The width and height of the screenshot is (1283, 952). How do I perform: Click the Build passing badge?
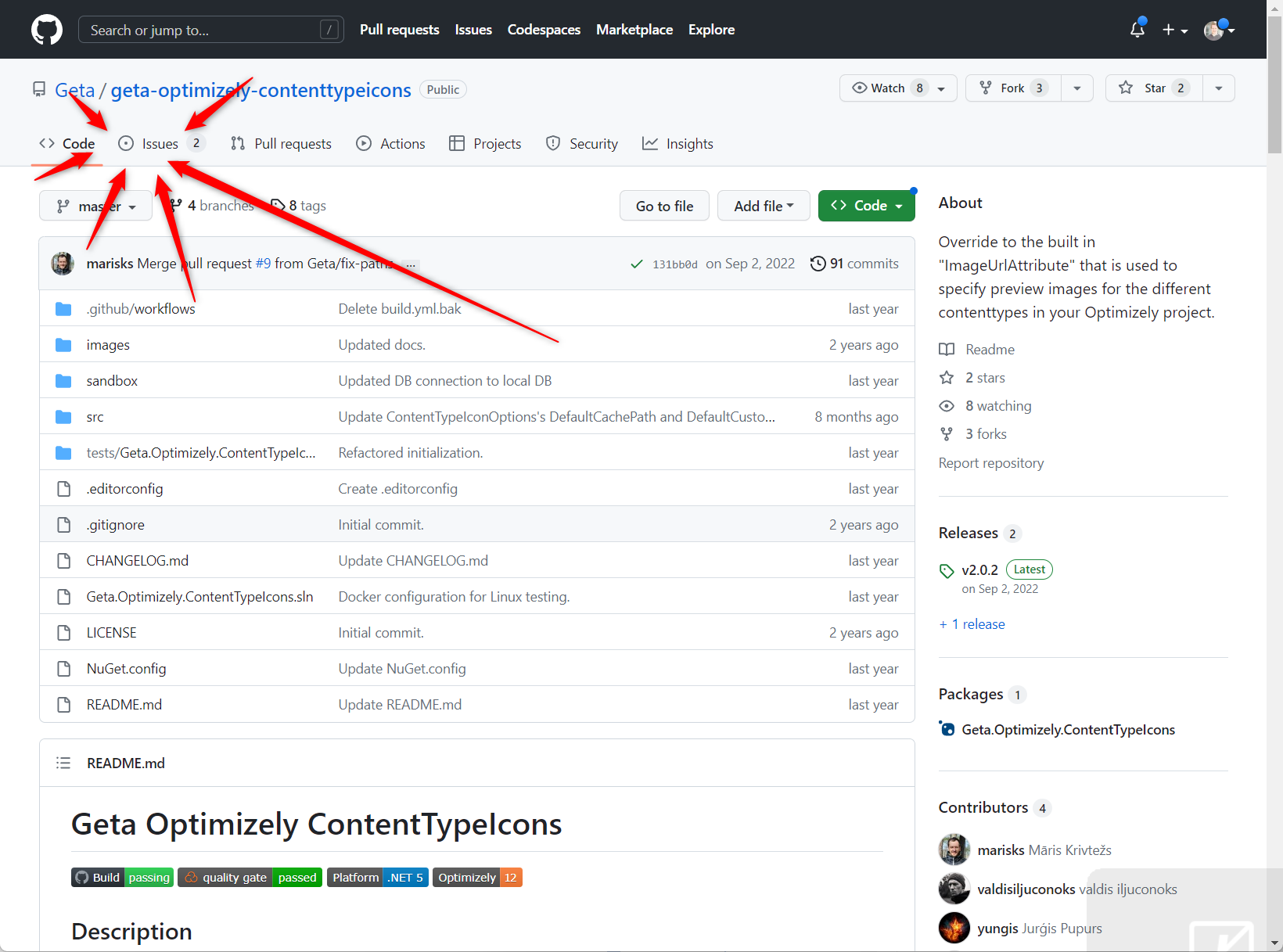pos(122,878)
